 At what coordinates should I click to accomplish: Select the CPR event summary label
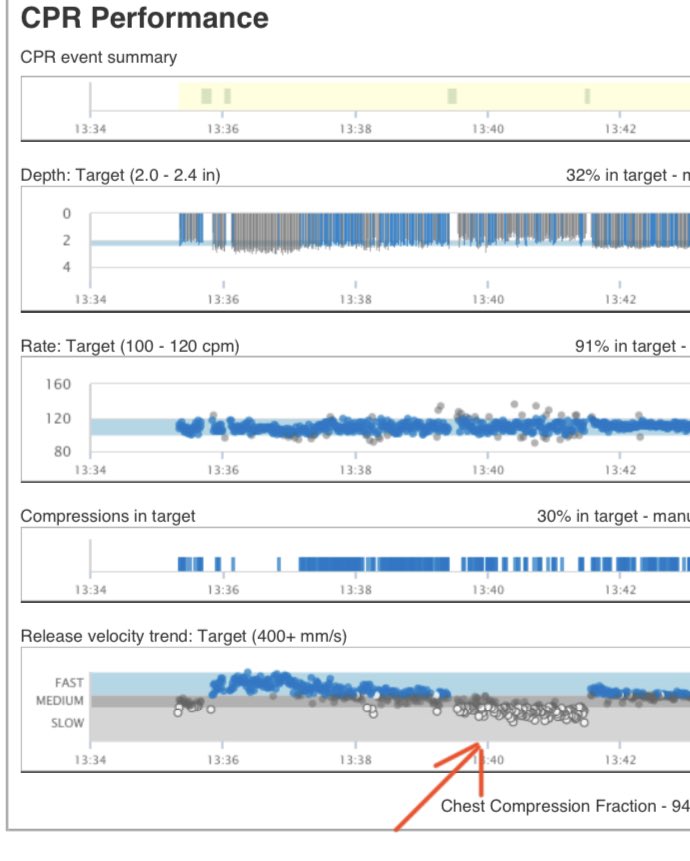pos(99,57)
